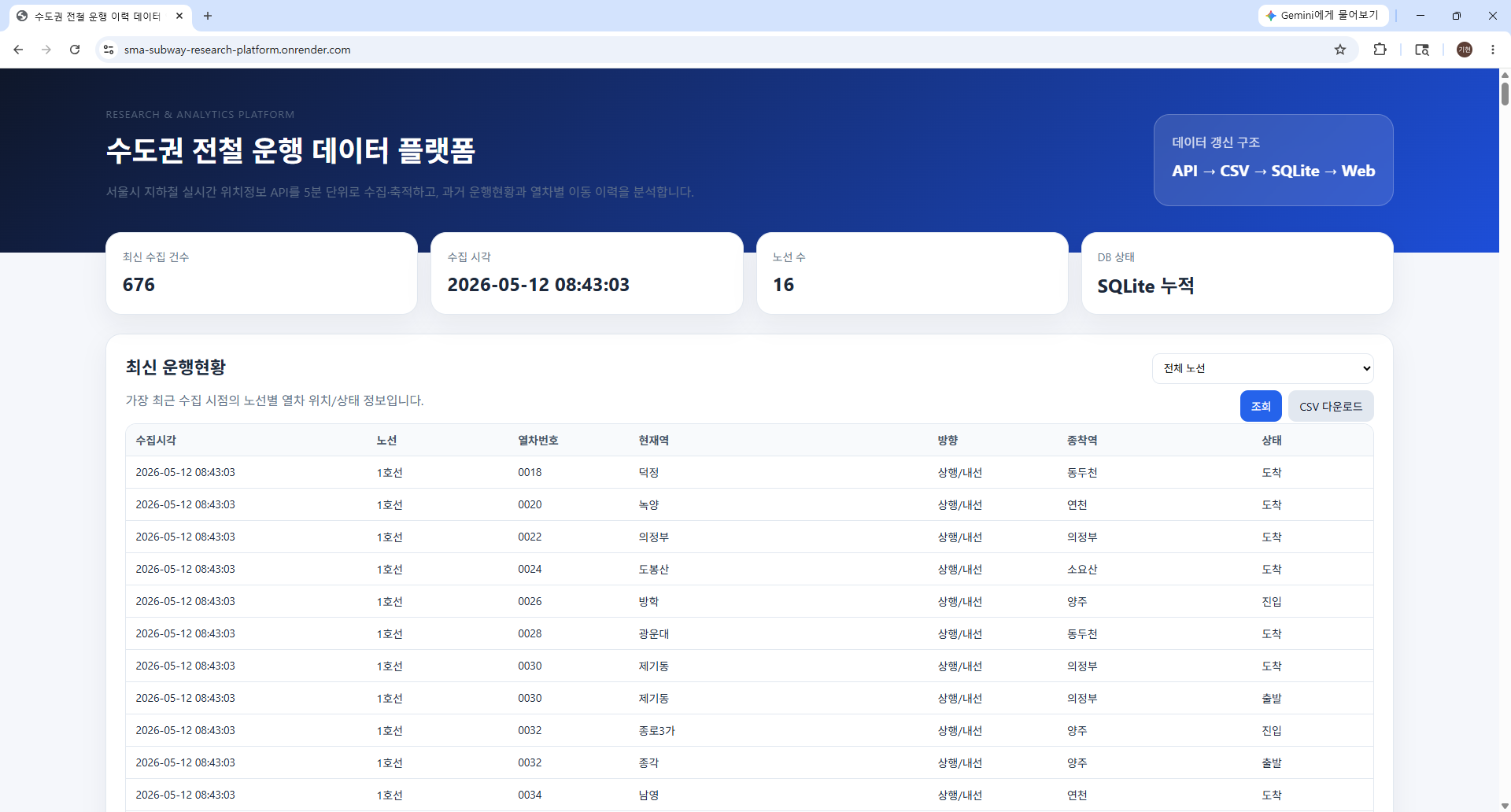Screen dimensions: 1511x812
Task: Click train number 0022 cell
Action: coord(530,537)
